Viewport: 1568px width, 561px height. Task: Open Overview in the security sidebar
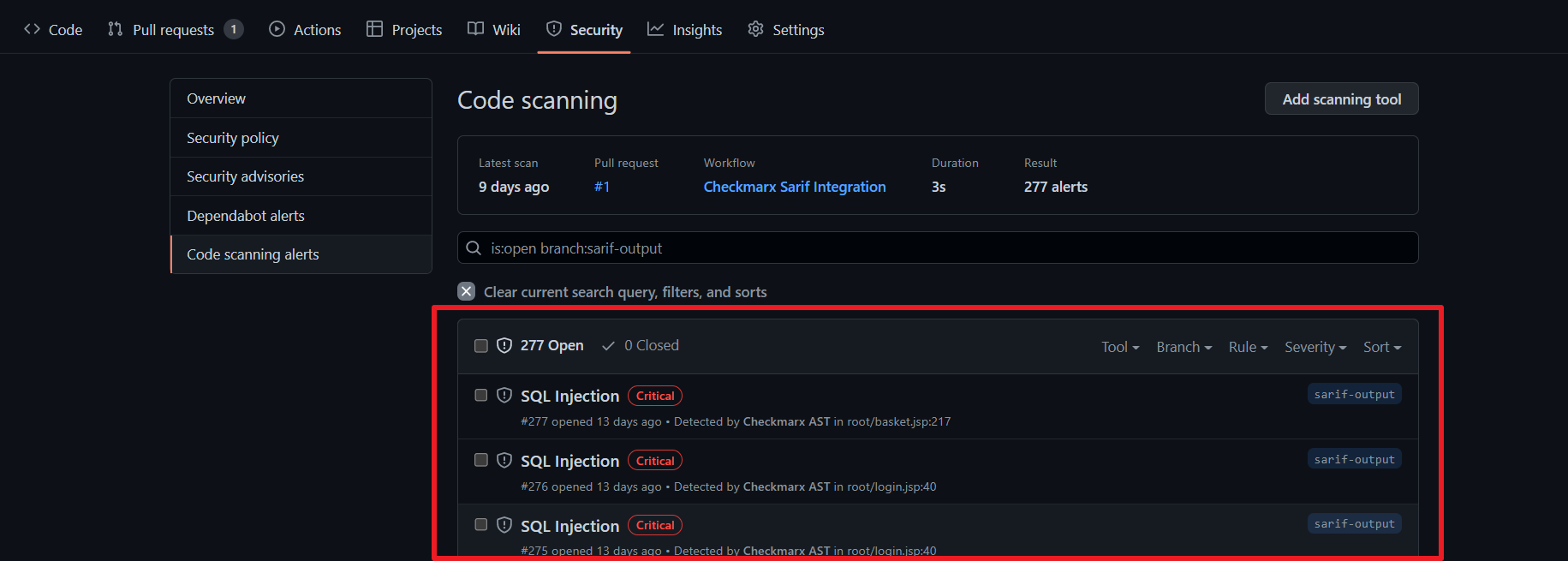click(301, 98)
